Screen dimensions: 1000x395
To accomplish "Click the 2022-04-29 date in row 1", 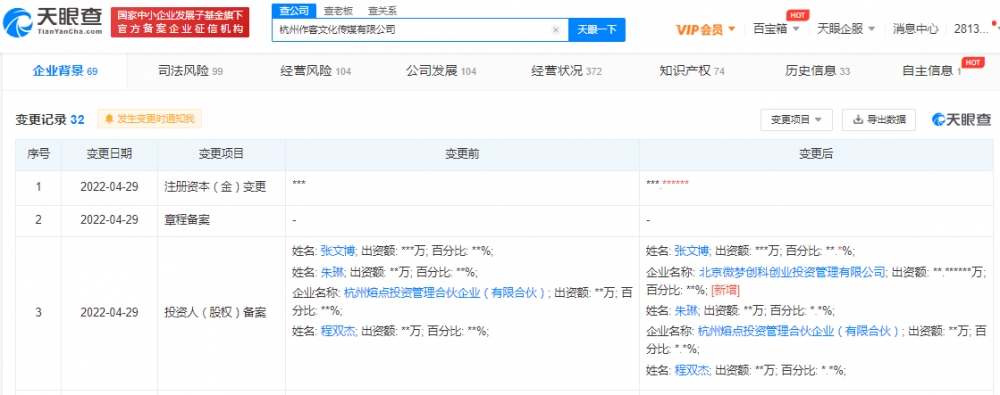I will click(x=110, y=188).
